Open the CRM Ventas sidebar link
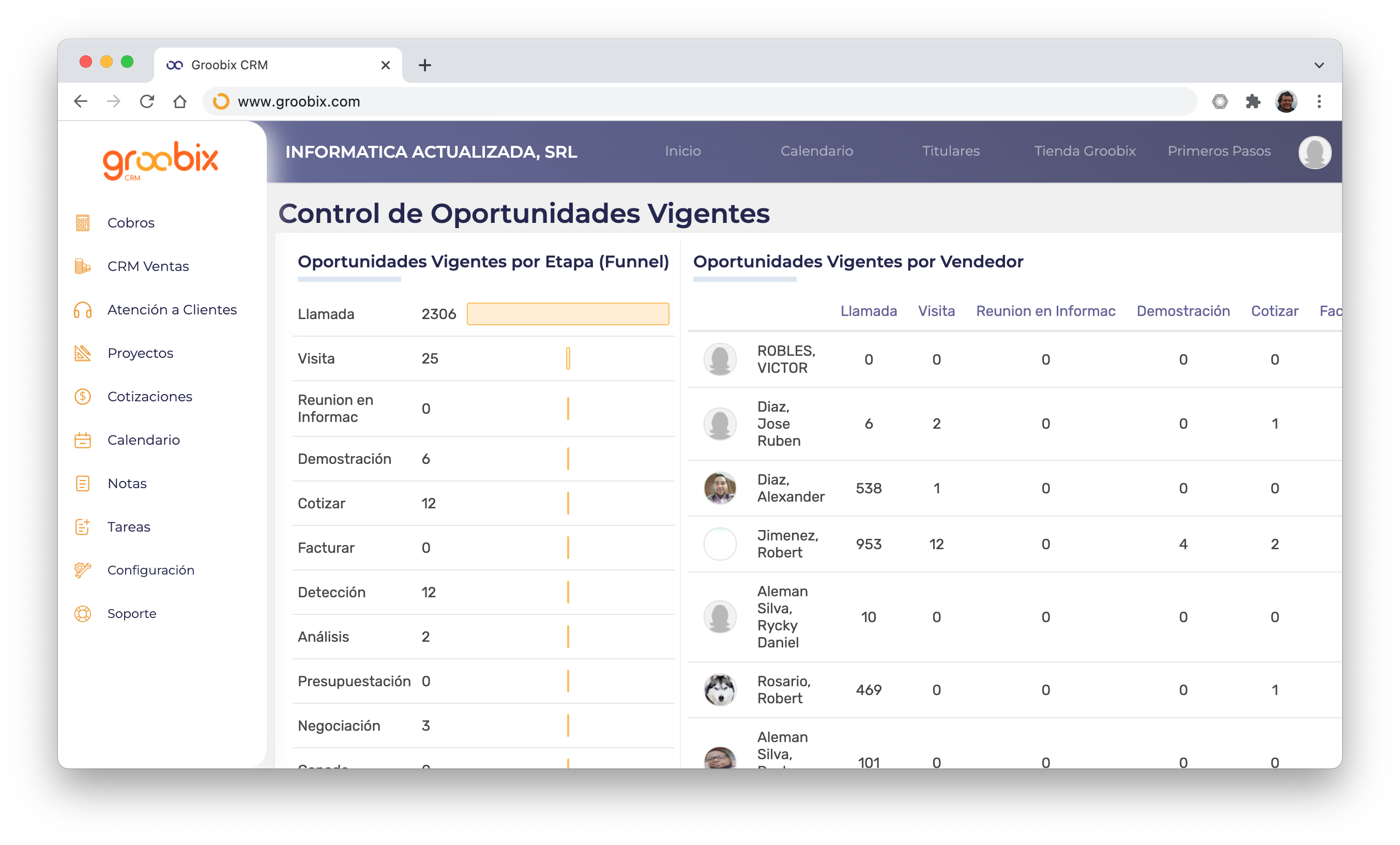The width and height of the screenshot is (1400, 845). click(148, 266)
